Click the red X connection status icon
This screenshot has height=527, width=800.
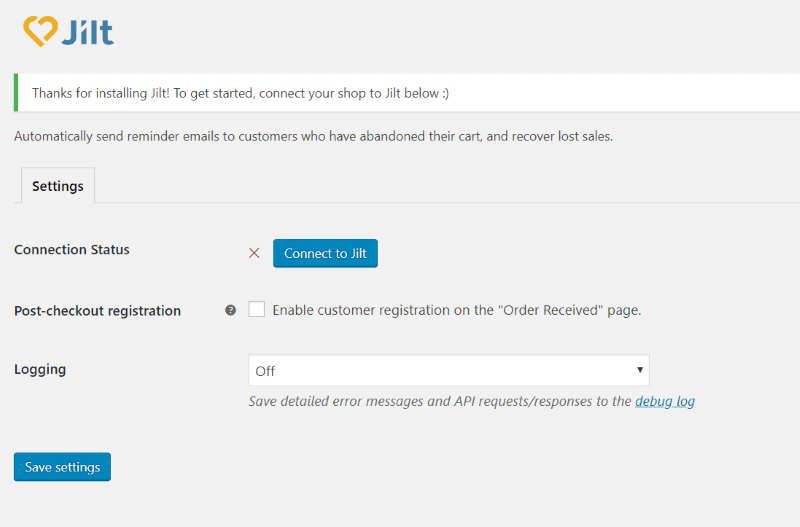[254, 253]
